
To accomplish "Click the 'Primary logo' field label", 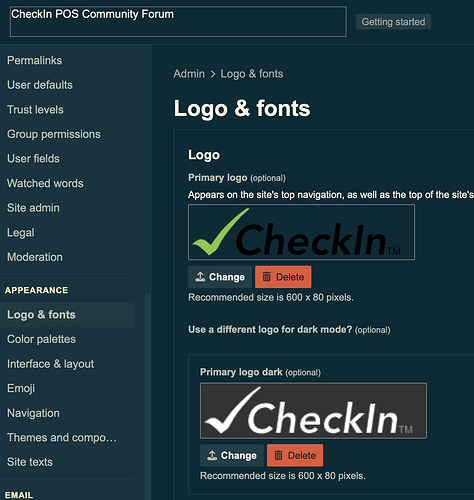I will point(217,178).
